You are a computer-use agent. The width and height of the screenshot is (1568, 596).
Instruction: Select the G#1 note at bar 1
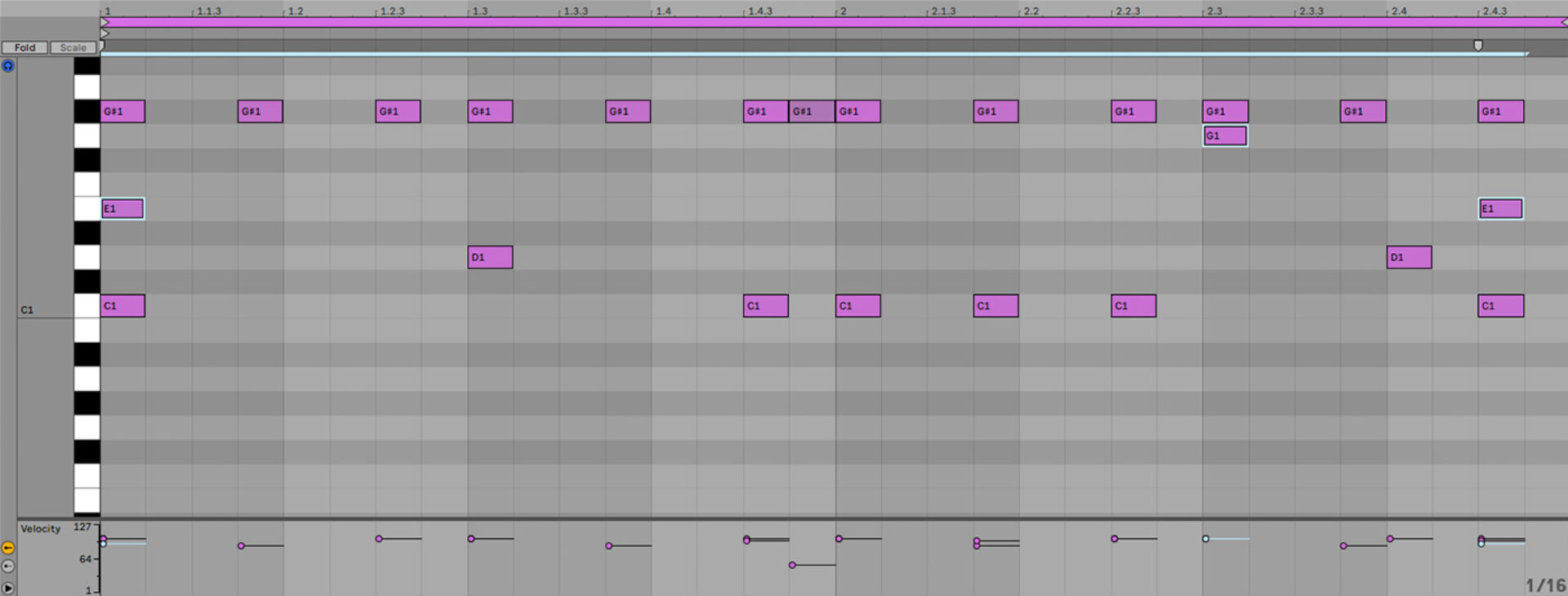pyautogui.click(x=122, y=111)
